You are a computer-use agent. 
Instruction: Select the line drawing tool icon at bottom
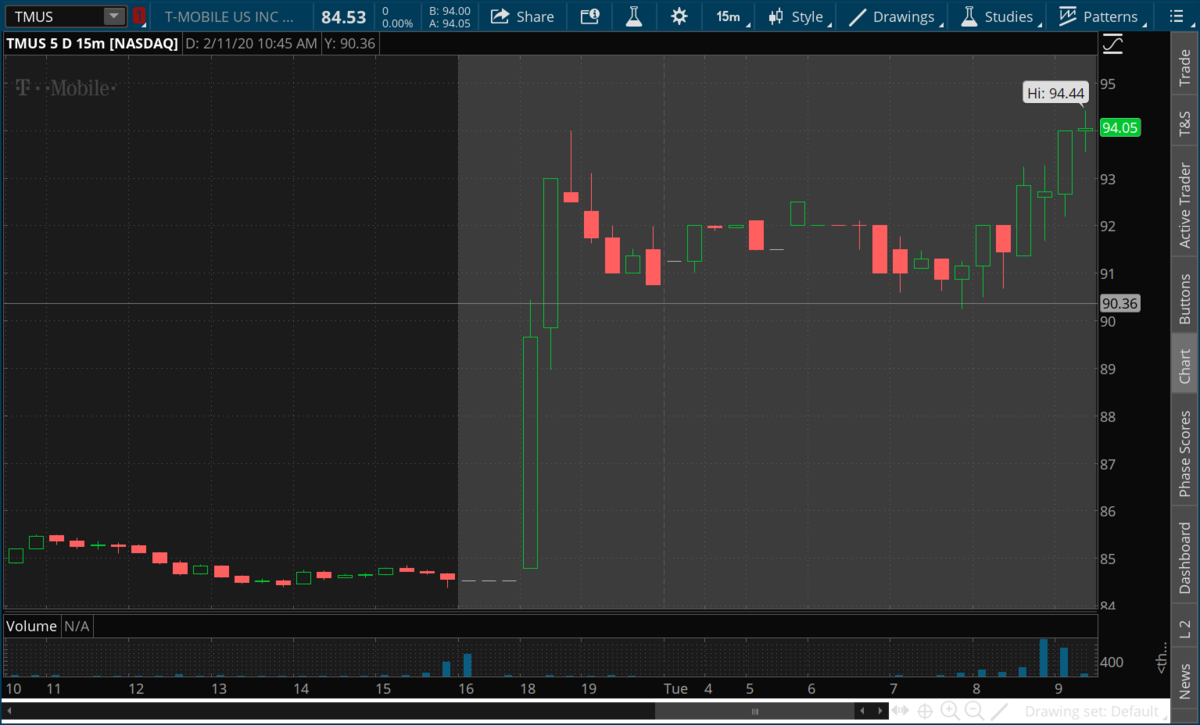998,711
